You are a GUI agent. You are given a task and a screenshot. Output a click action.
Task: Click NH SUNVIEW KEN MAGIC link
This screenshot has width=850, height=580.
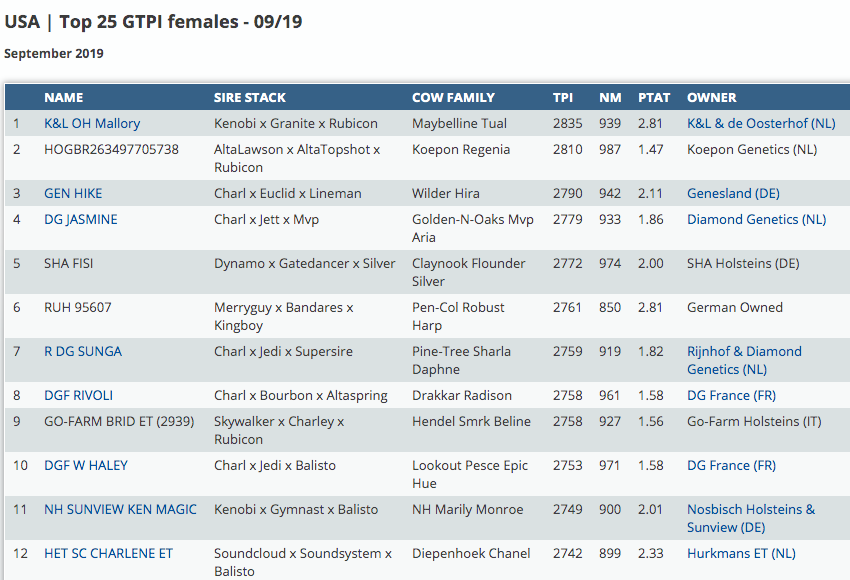coord(120,510)
